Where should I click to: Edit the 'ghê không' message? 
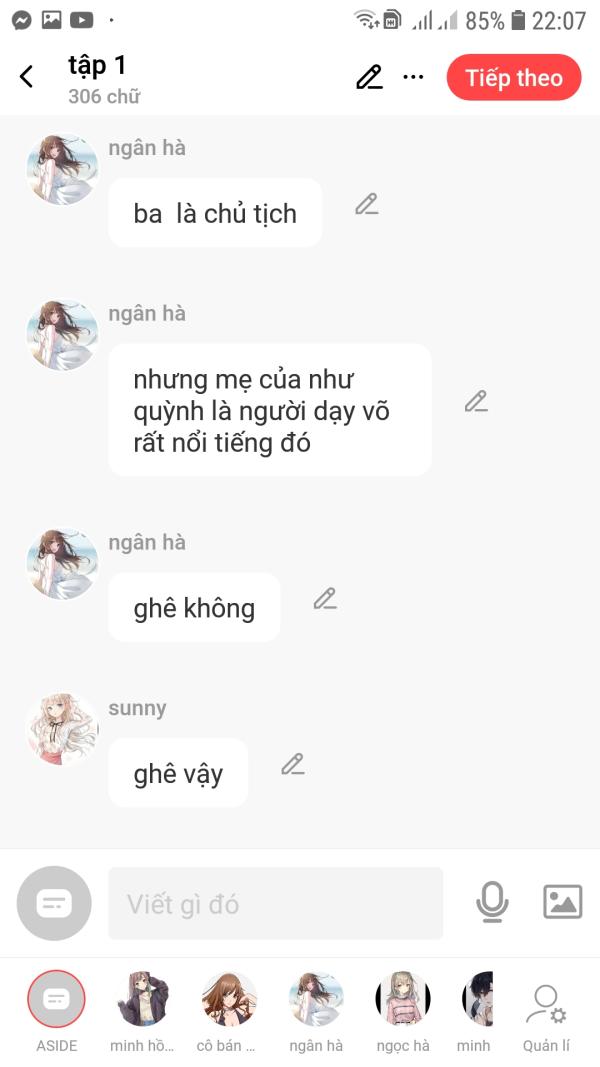(x=325, y=598)
